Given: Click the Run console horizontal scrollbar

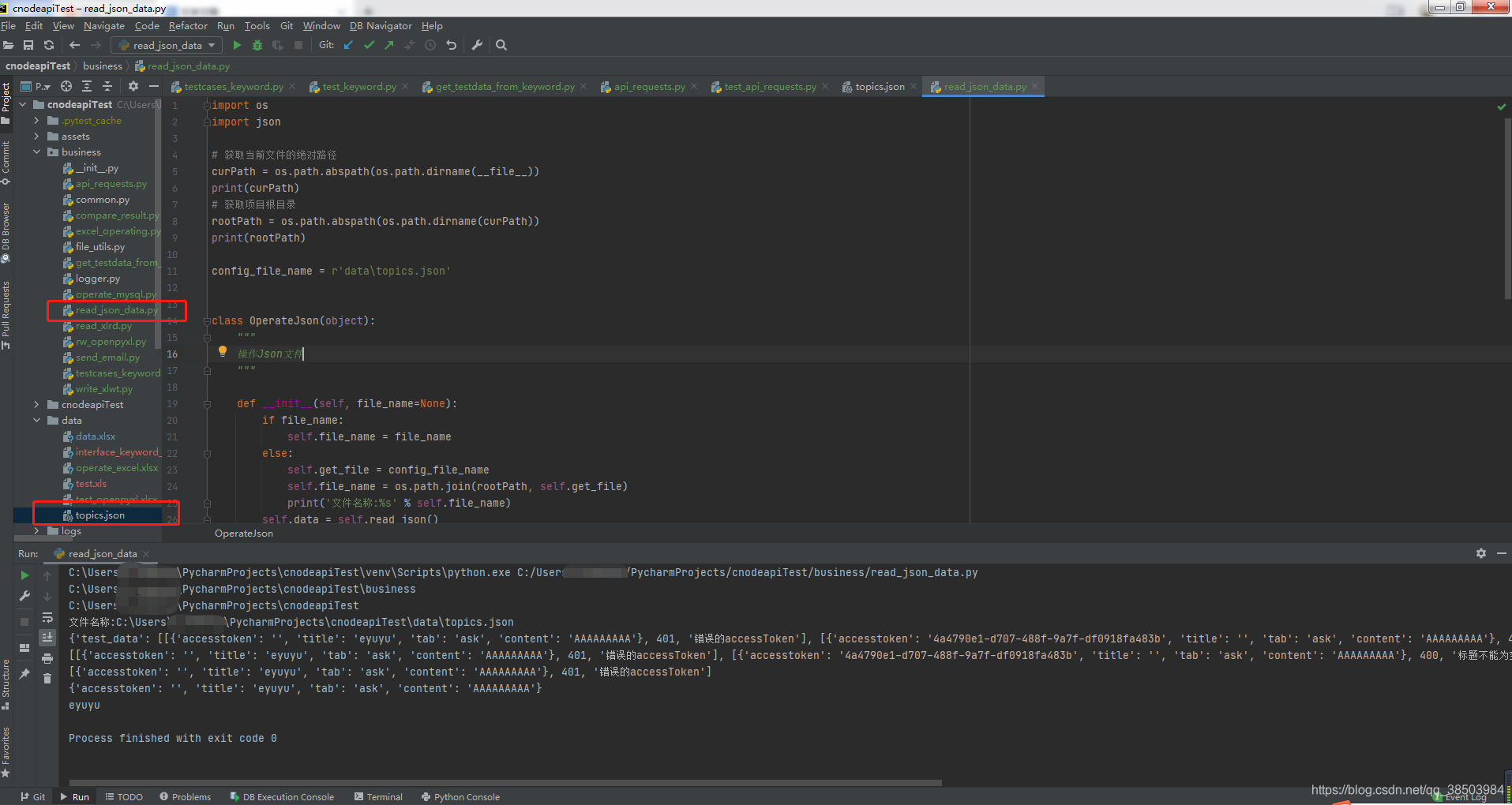Looking at the screenshot, I should 505,783.
